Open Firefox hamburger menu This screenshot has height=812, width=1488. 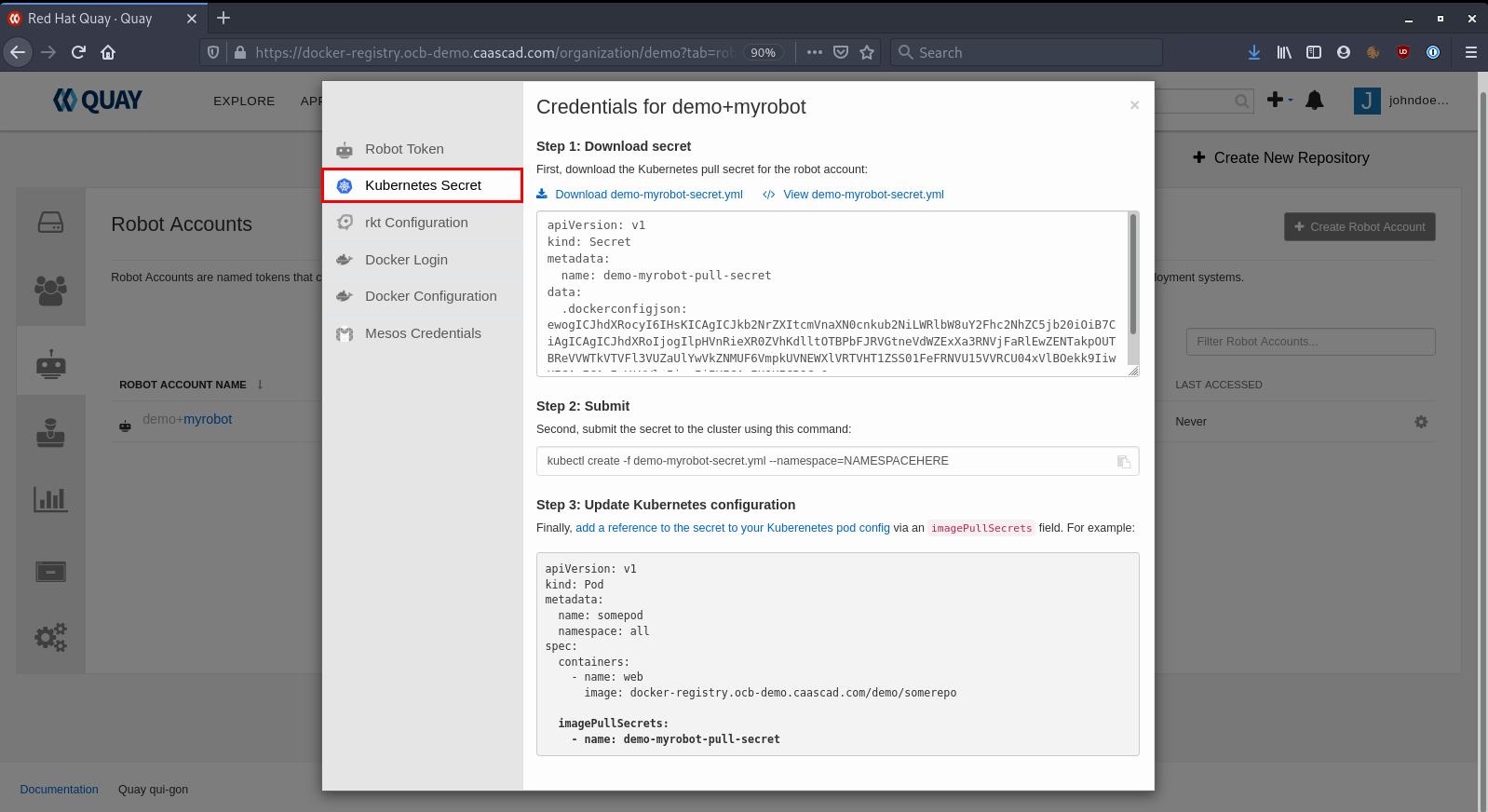pos(1471,52)
